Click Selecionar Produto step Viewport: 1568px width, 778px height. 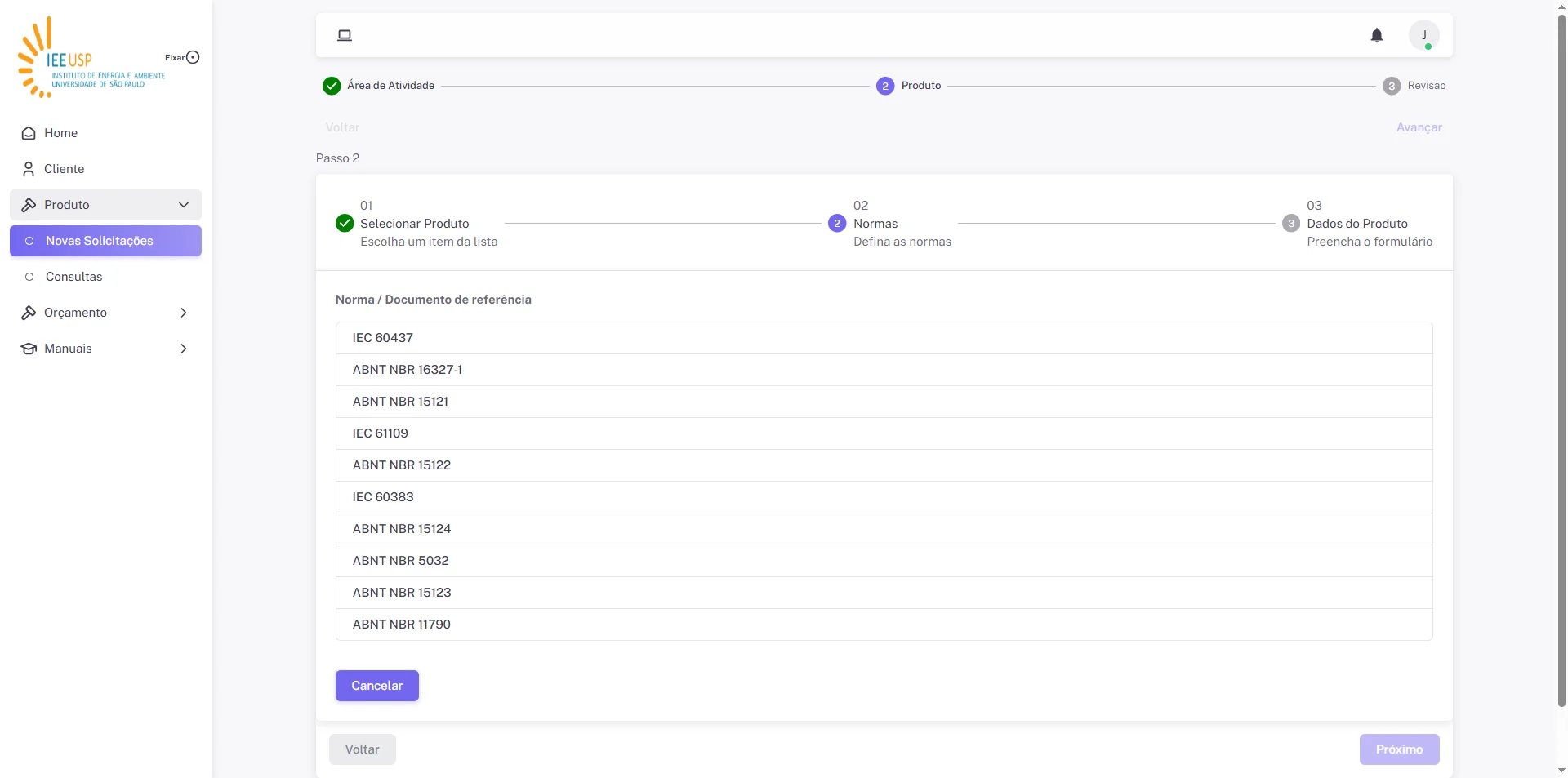pos(416,224)
